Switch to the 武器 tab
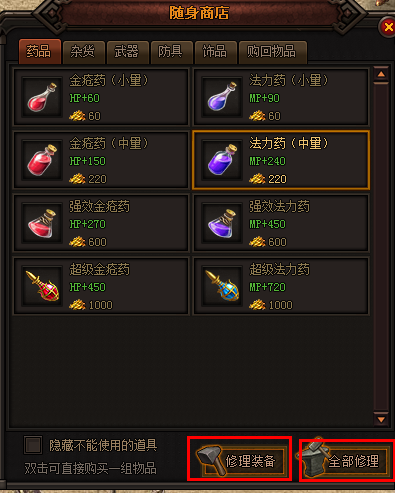Screen dimensions: 395x493 pyautogui.click(x=127, y=52)
